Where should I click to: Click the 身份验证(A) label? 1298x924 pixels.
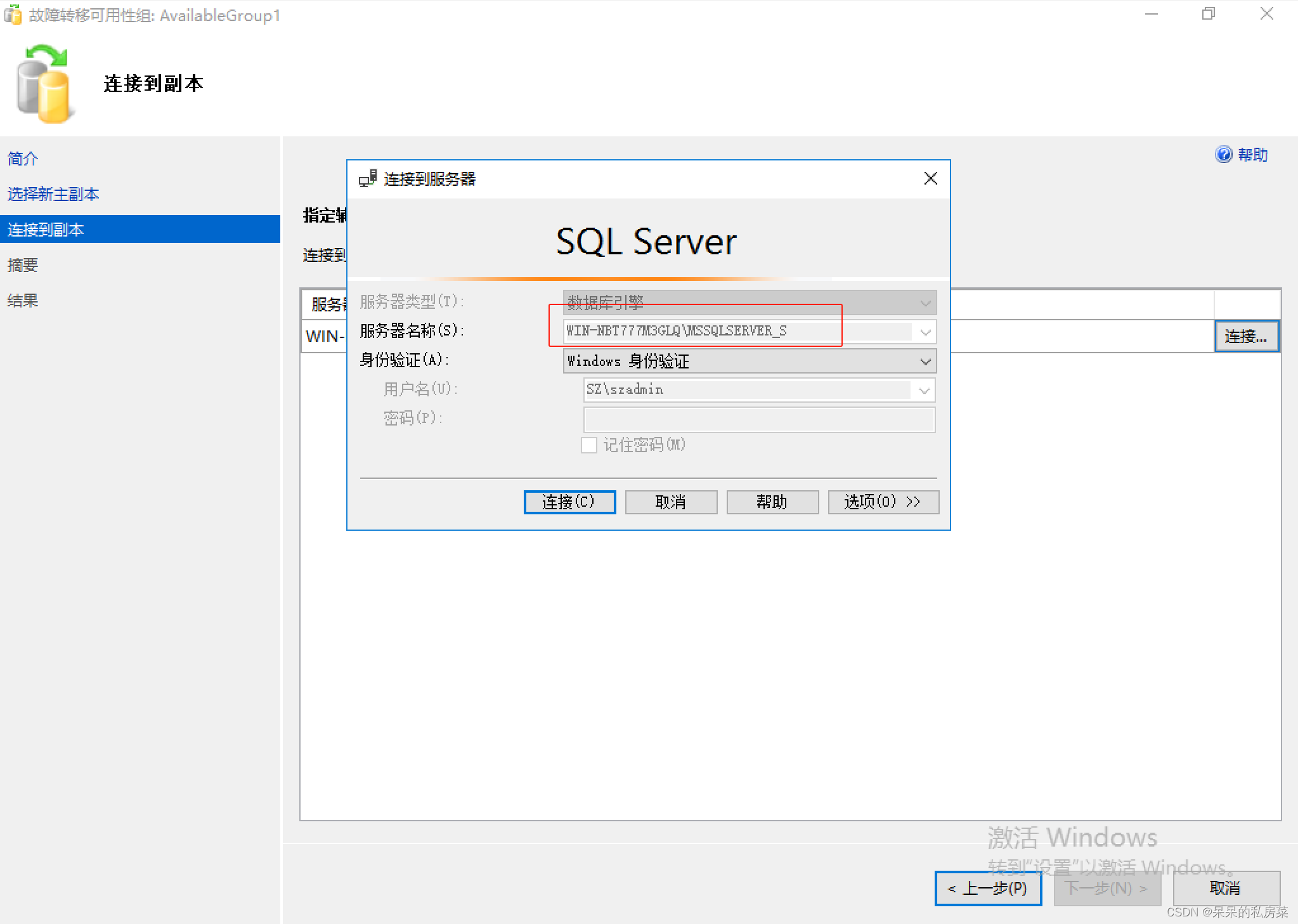pos(405,360)
